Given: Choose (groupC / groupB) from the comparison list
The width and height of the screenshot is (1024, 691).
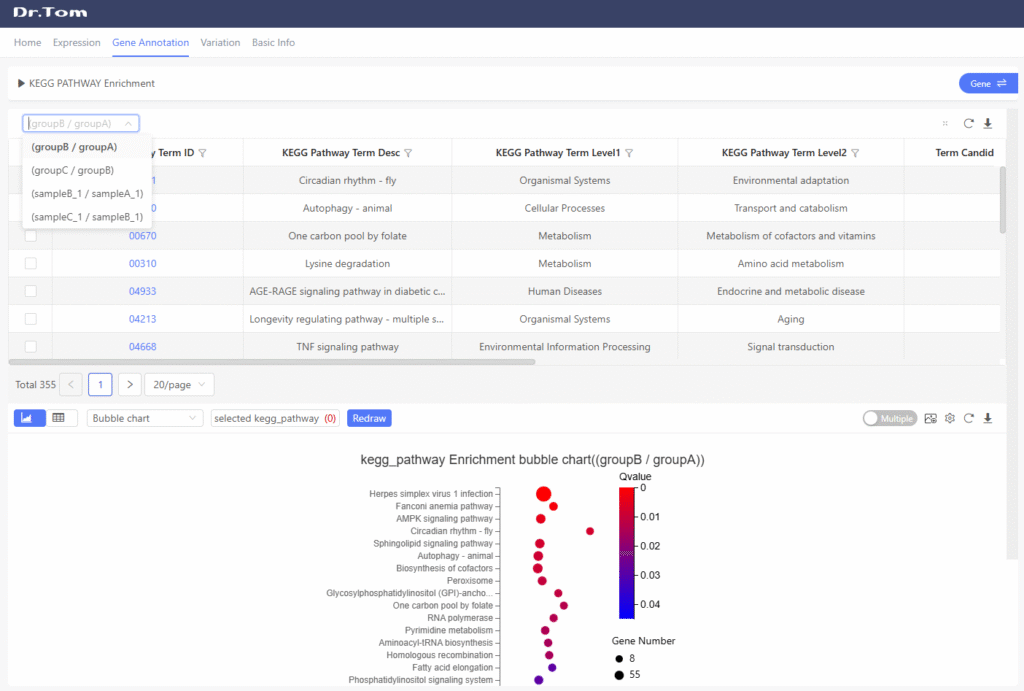Looking at the screenshot, I should [x=73, y=170].
